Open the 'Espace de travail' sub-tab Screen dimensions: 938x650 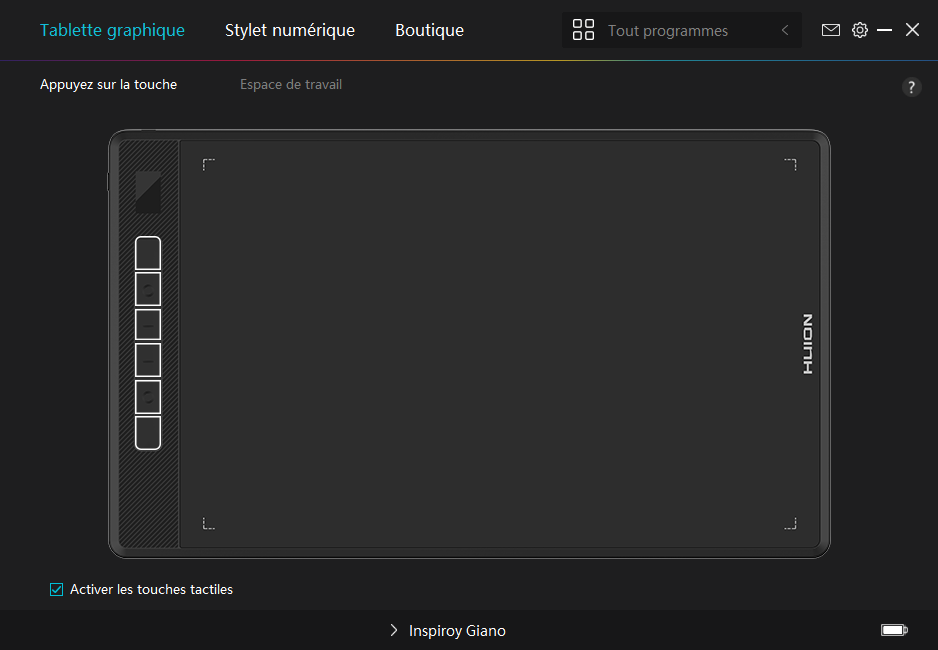tap(290, 85)
